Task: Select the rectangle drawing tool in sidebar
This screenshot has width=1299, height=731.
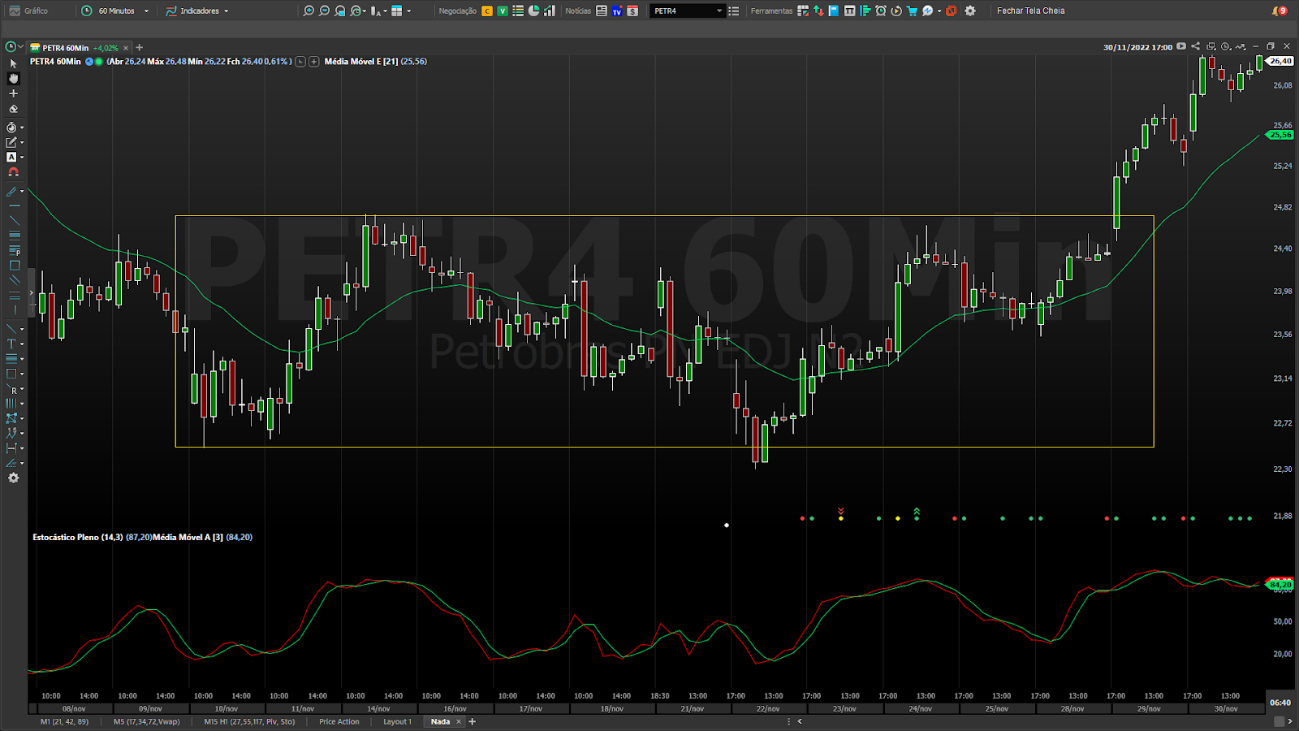Action: tap(14, 265)
